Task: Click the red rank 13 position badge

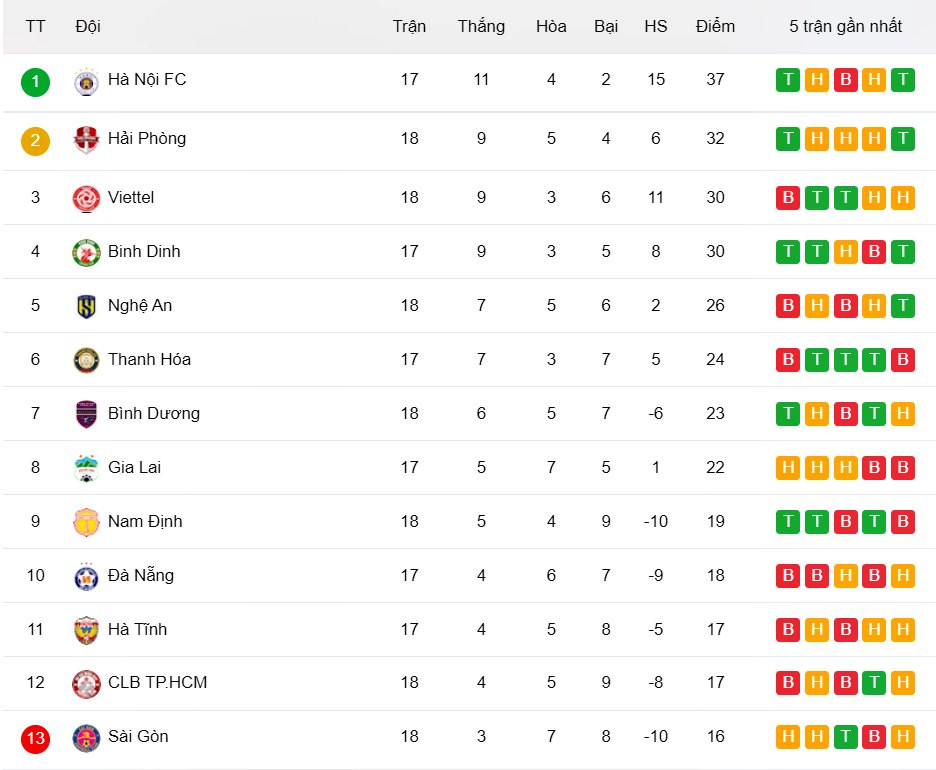Action: 35,739
